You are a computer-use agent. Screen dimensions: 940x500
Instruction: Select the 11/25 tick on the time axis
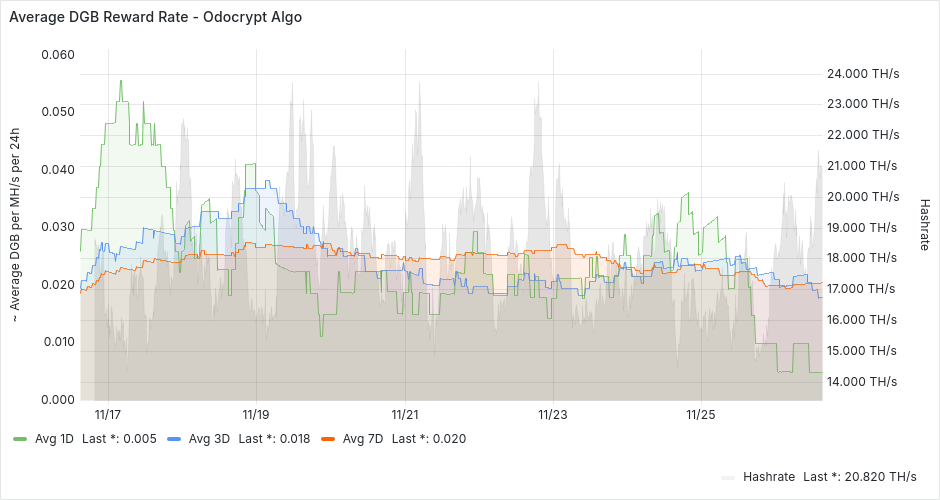tap(701, 414)
